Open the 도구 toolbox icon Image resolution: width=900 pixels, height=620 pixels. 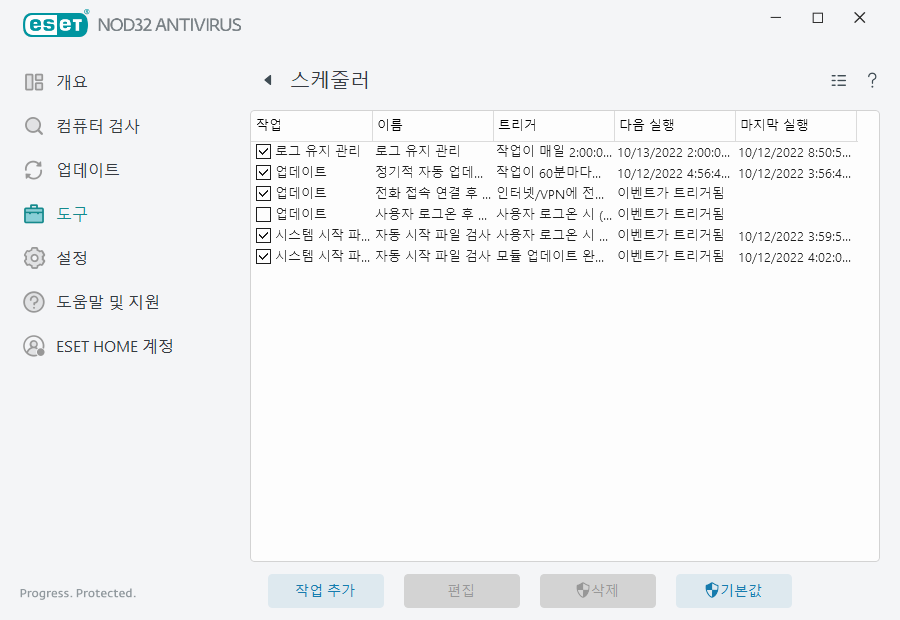(33, 214)
